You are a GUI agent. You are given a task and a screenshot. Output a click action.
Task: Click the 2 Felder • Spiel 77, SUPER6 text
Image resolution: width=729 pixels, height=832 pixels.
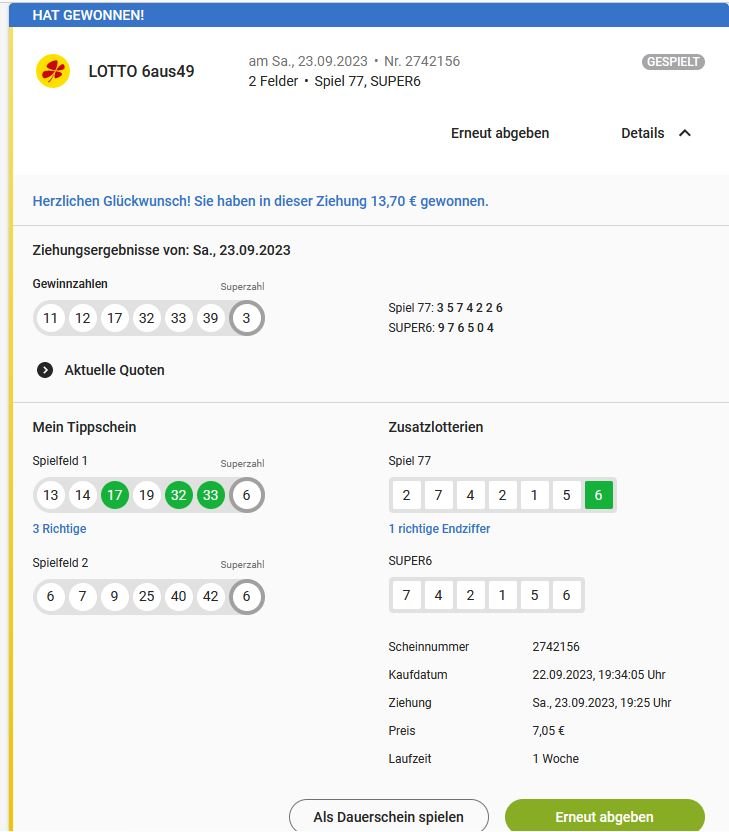click(334, 81)
